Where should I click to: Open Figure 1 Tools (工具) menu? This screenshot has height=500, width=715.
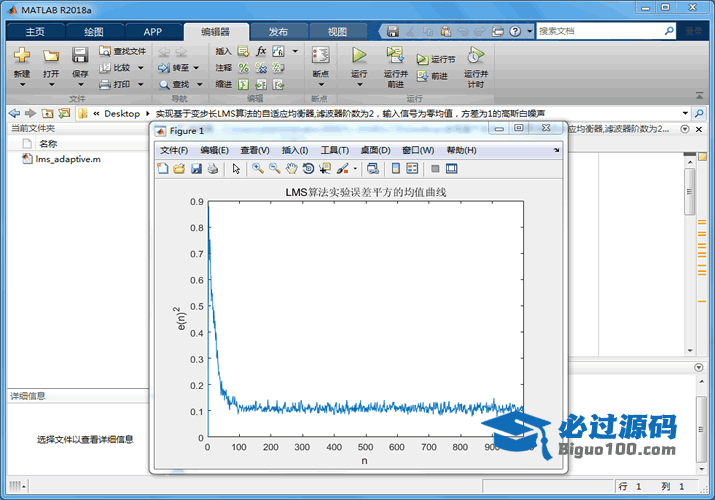point(335,150)
